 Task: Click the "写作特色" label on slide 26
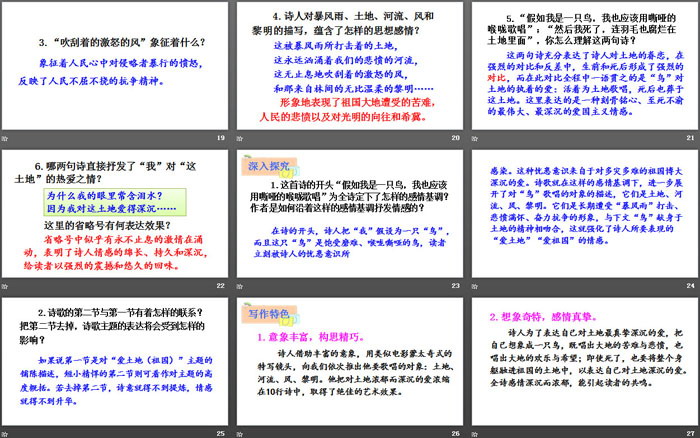pyautogui.click(x=263, y=312)
